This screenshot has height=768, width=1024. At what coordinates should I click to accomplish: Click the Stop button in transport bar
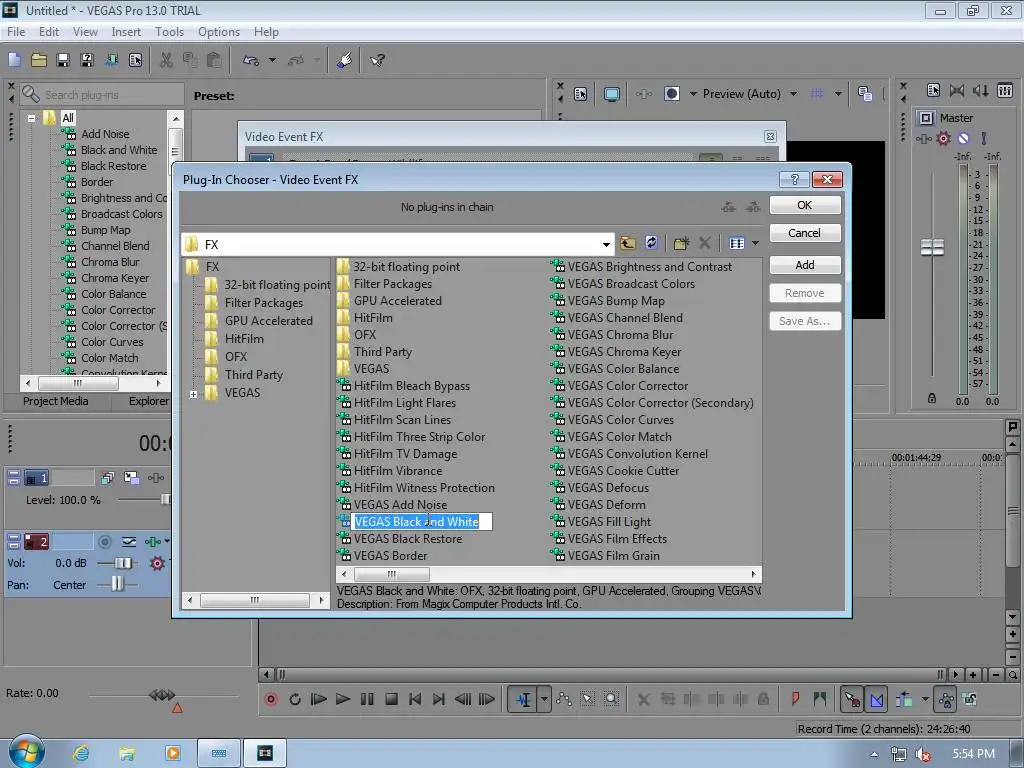click(x=391, y=699)
